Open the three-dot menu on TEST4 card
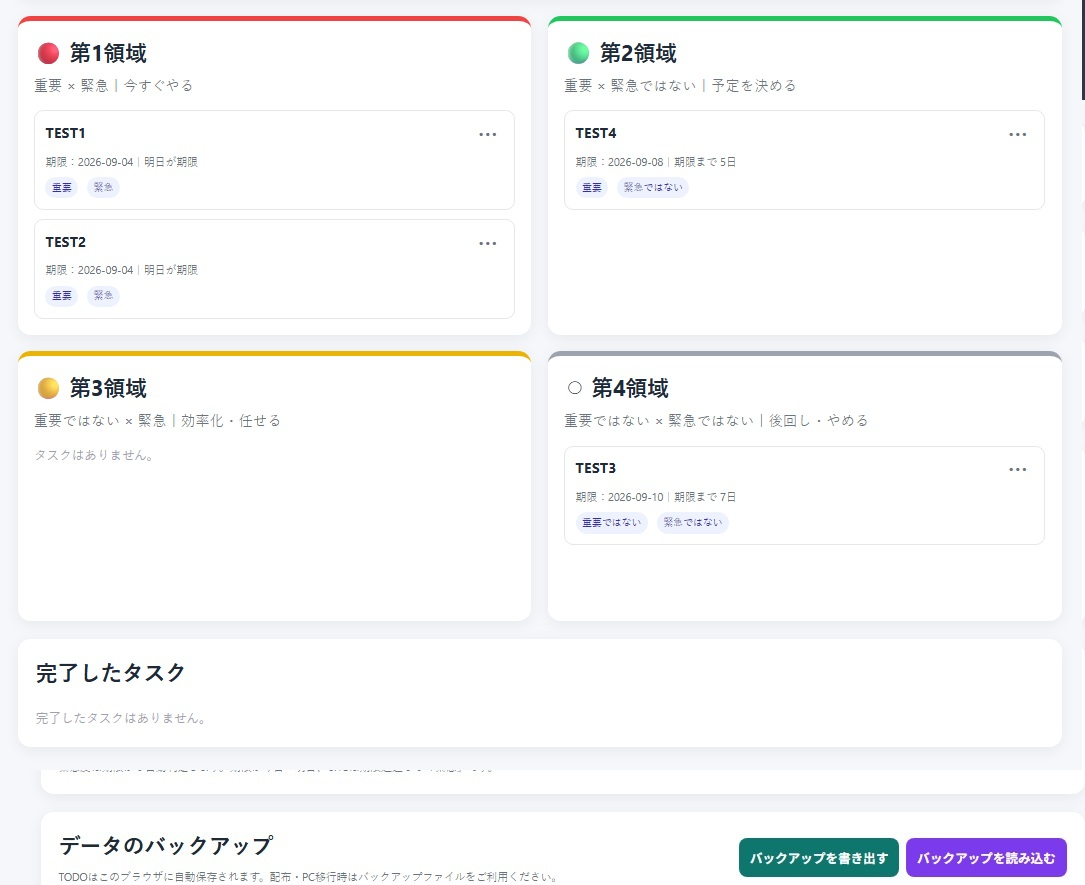The height and width of the screenshot is (885, 1085). pyautogui.click(x=1017, y=134)
